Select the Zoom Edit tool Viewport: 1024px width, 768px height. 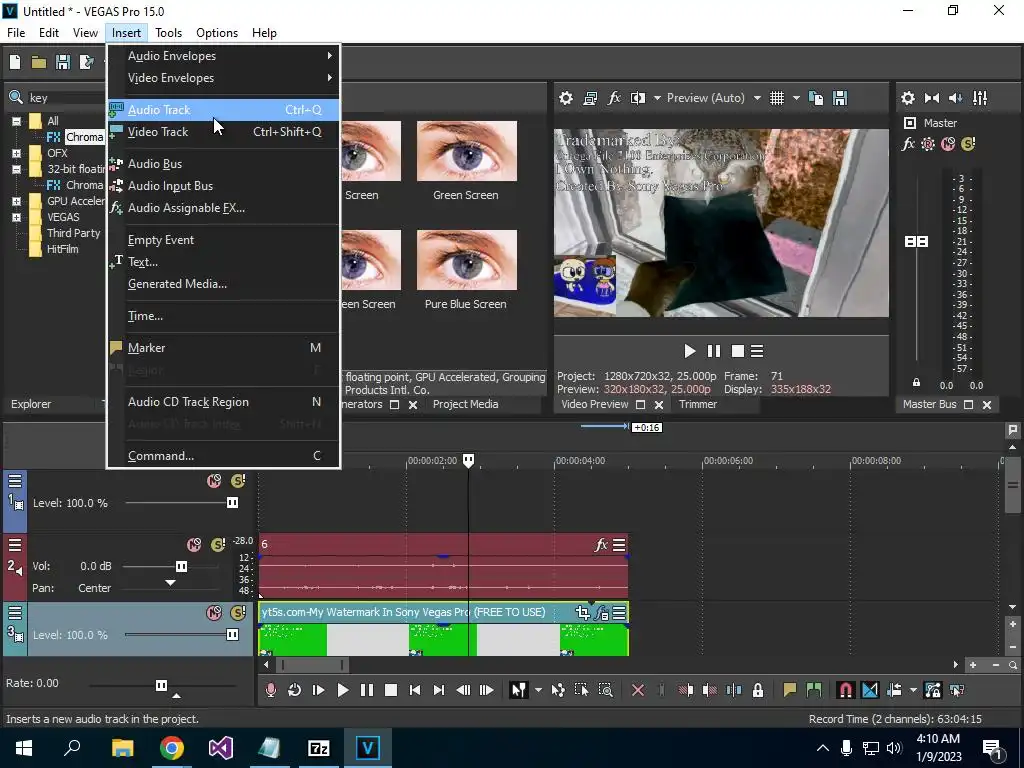[605, 690]
